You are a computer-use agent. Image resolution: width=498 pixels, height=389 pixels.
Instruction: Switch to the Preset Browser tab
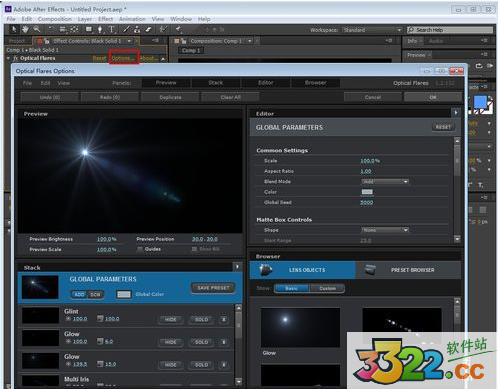tap(409, 270)
